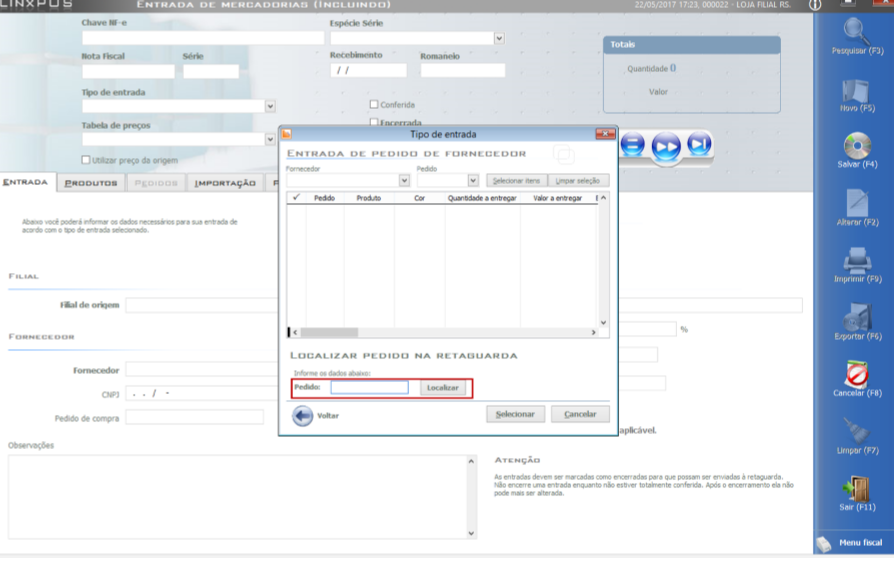Jump to last record navigation button
The width and height of the screenshot is (894, 562).
[x=699, y=144]
